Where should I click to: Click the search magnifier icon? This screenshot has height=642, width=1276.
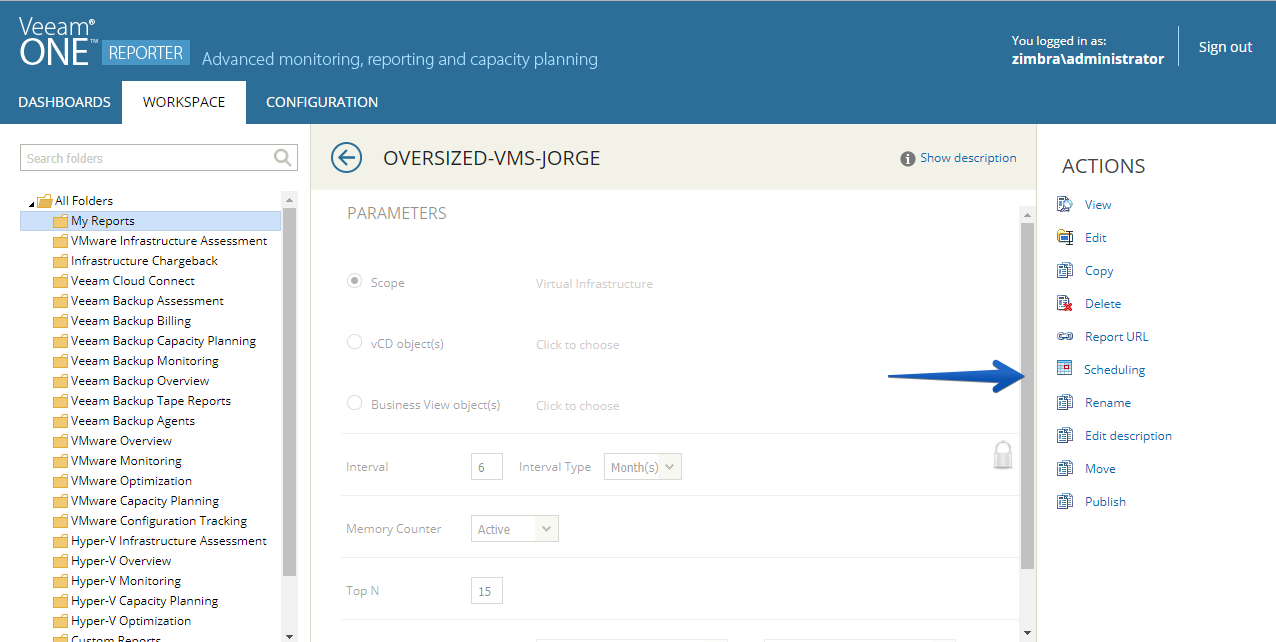pyautogui.click(x=283, y=158)
